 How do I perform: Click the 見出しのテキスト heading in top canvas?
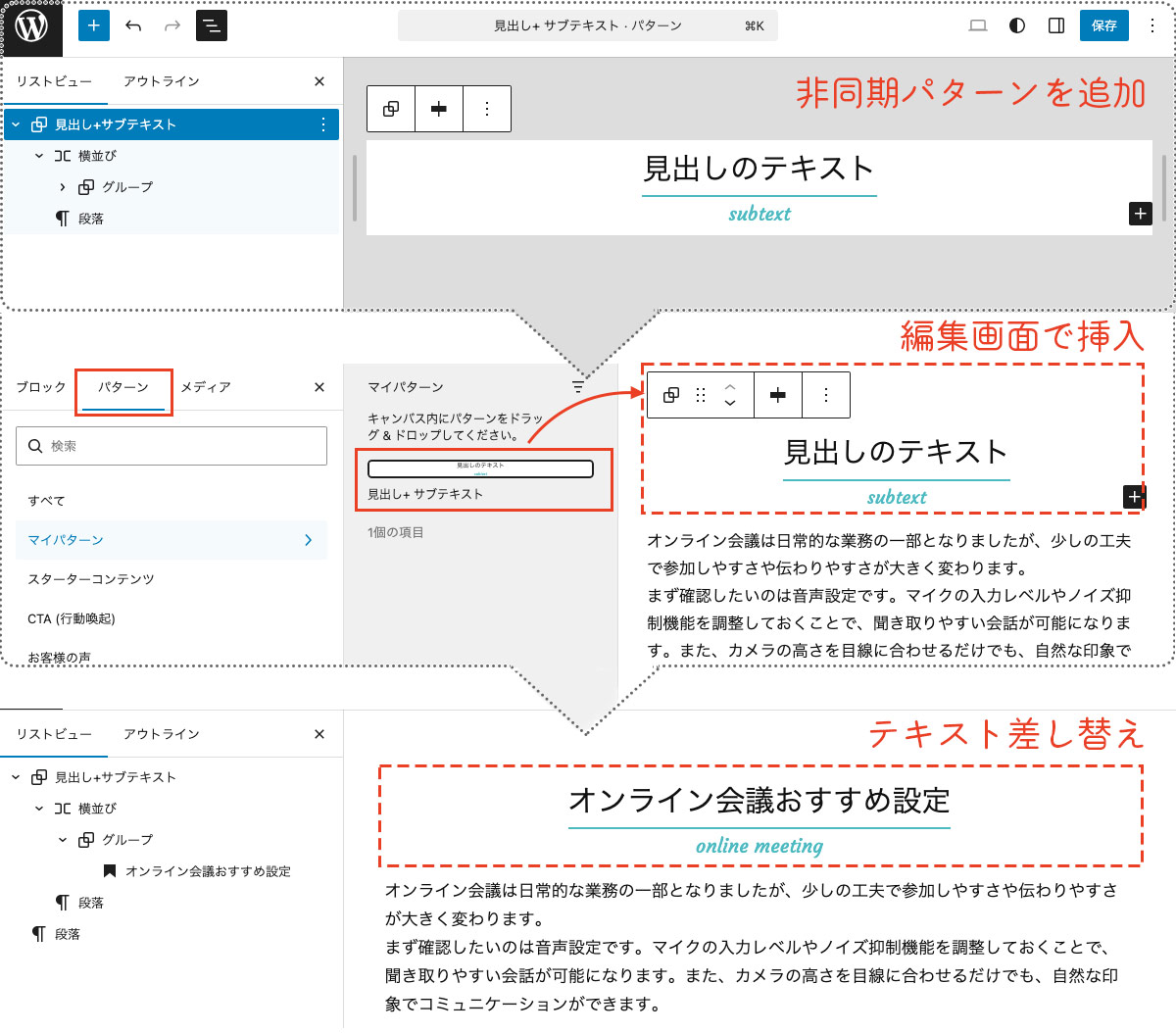(759, 169)
